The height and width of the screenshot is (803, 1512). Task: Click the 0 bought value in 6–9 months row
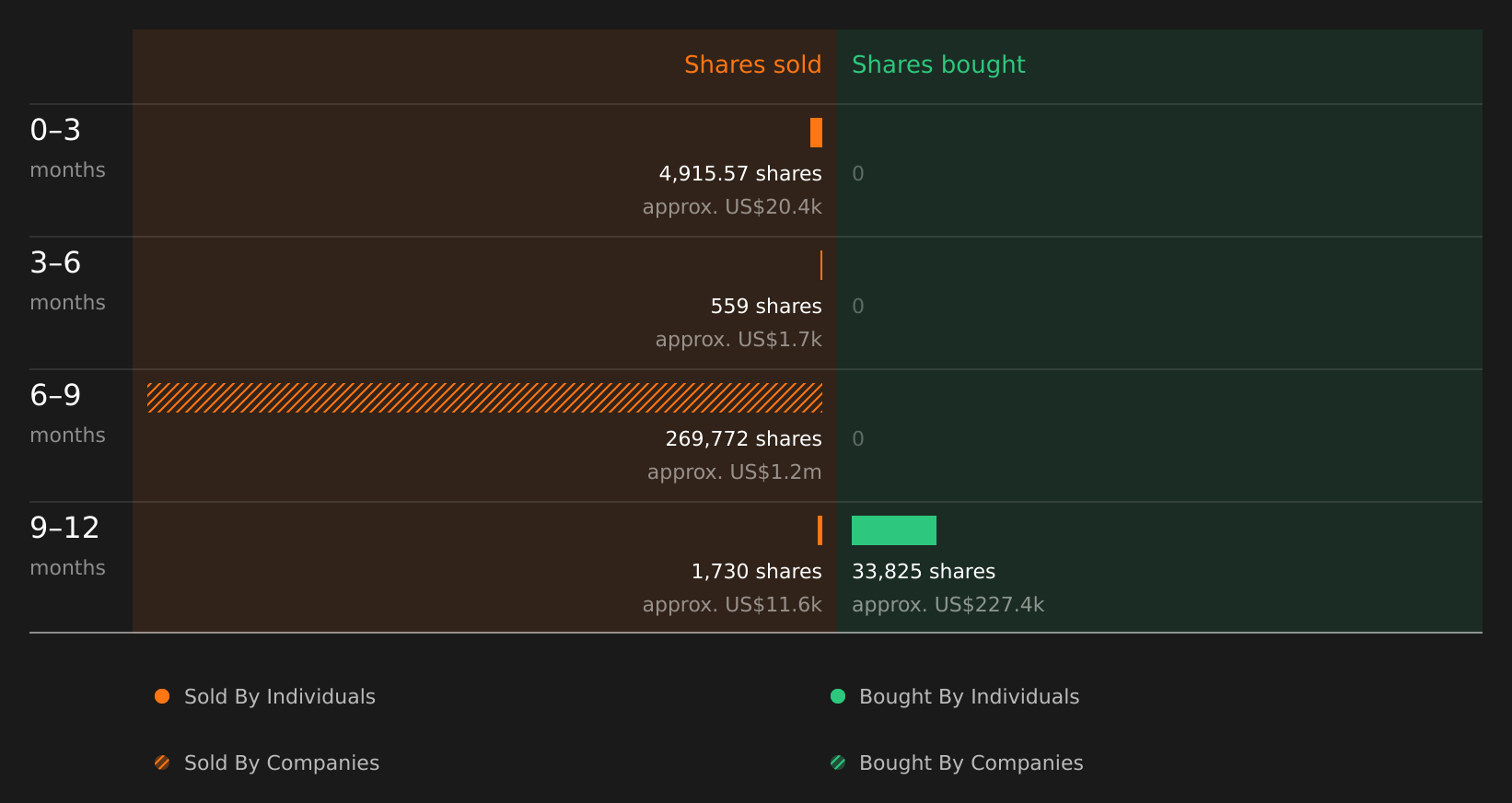pyautogui.click(x=858, y=439)
